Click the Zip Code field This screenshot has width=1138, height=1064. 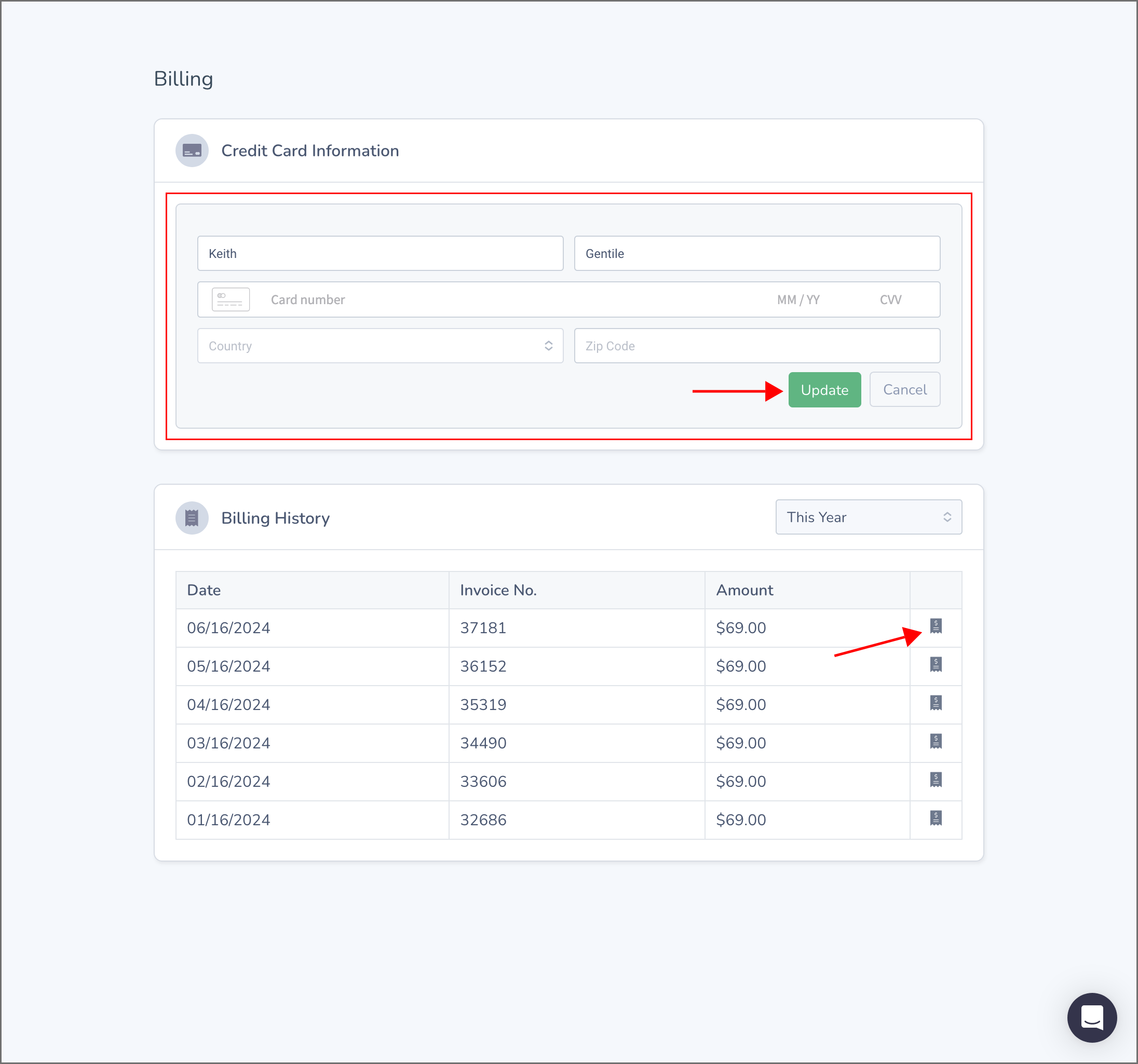point(757,346)
